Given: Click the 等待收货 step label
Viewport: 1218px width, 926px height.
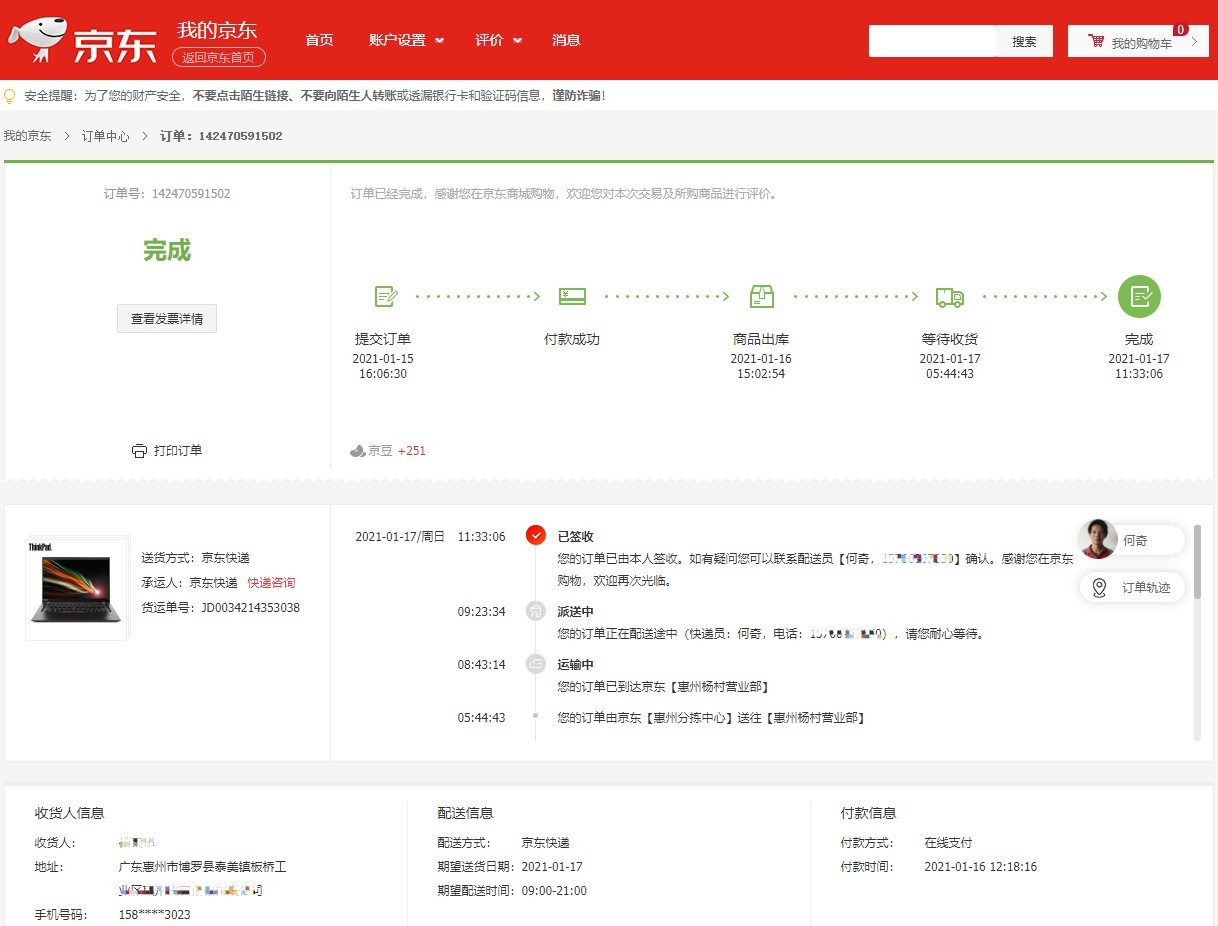Looking at the screenshot, I should pyautogui.click(x=950, y=339).
